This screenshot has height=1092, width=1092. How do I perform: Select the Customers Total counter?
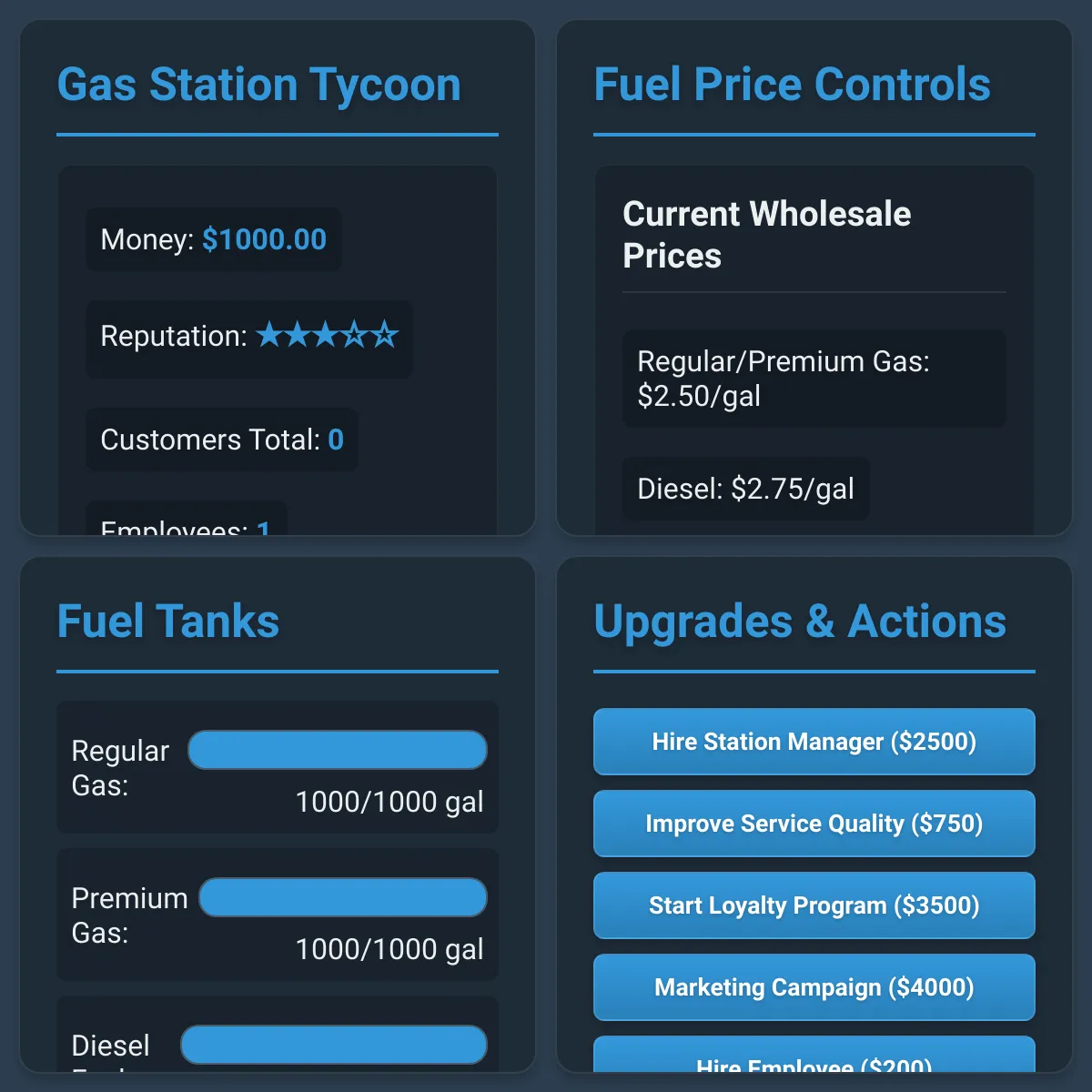pyautogui.click(x=221, y=440)
